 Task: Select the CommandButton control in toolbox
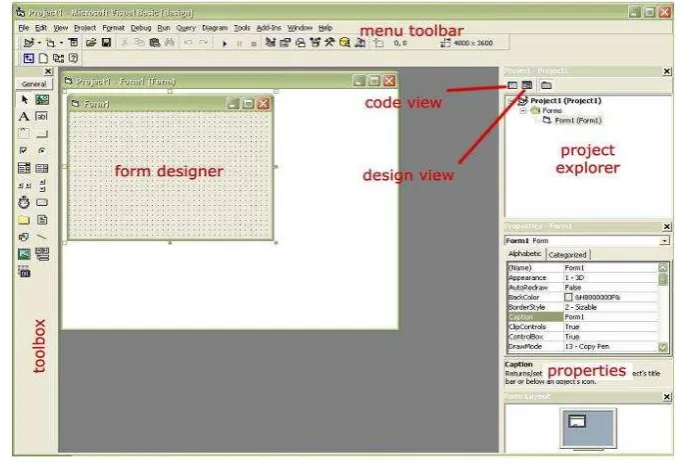coord(42,134)
